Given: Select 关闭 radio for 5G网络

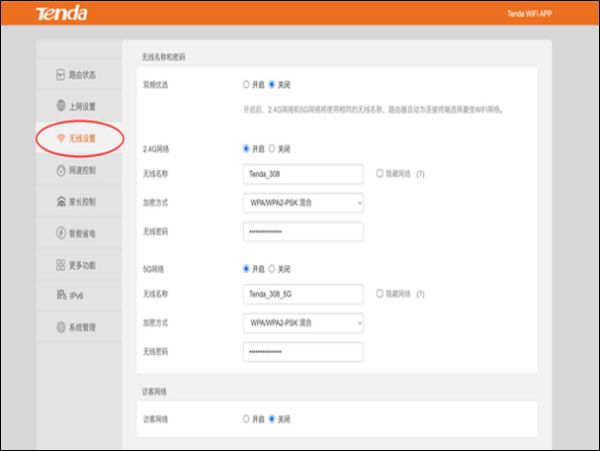Looking at the screenshot, I should point(272,269).
